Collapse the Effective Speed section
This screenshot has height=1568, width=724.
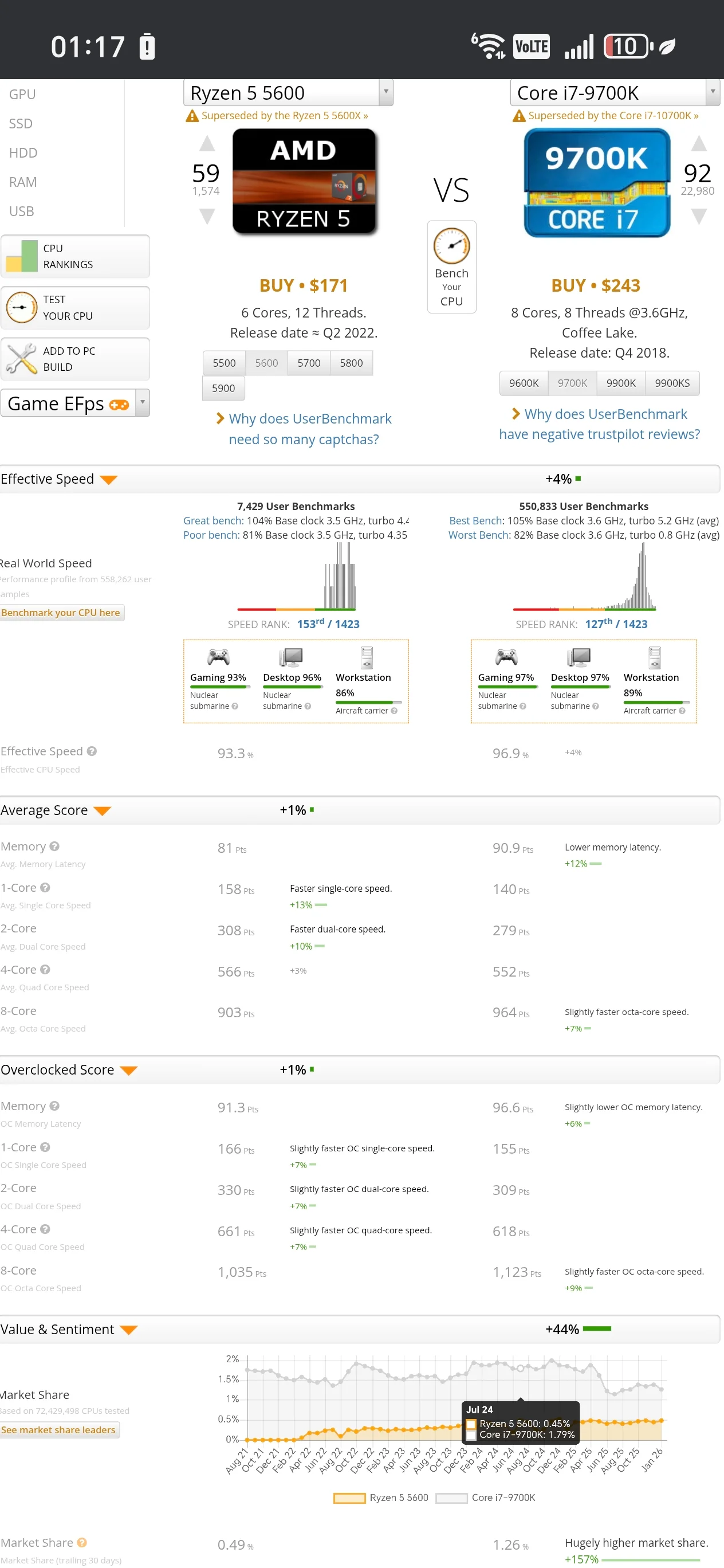(x=109, y=480)
